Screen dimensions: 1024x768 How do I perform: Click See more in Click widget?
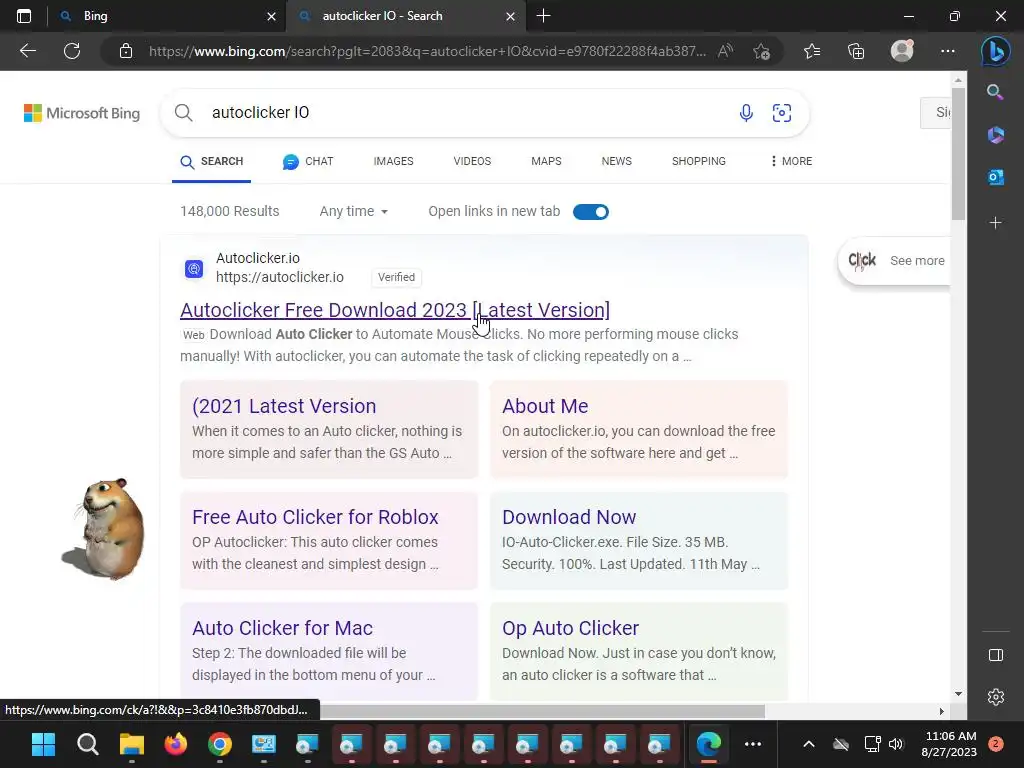click(x=917, y=261)
